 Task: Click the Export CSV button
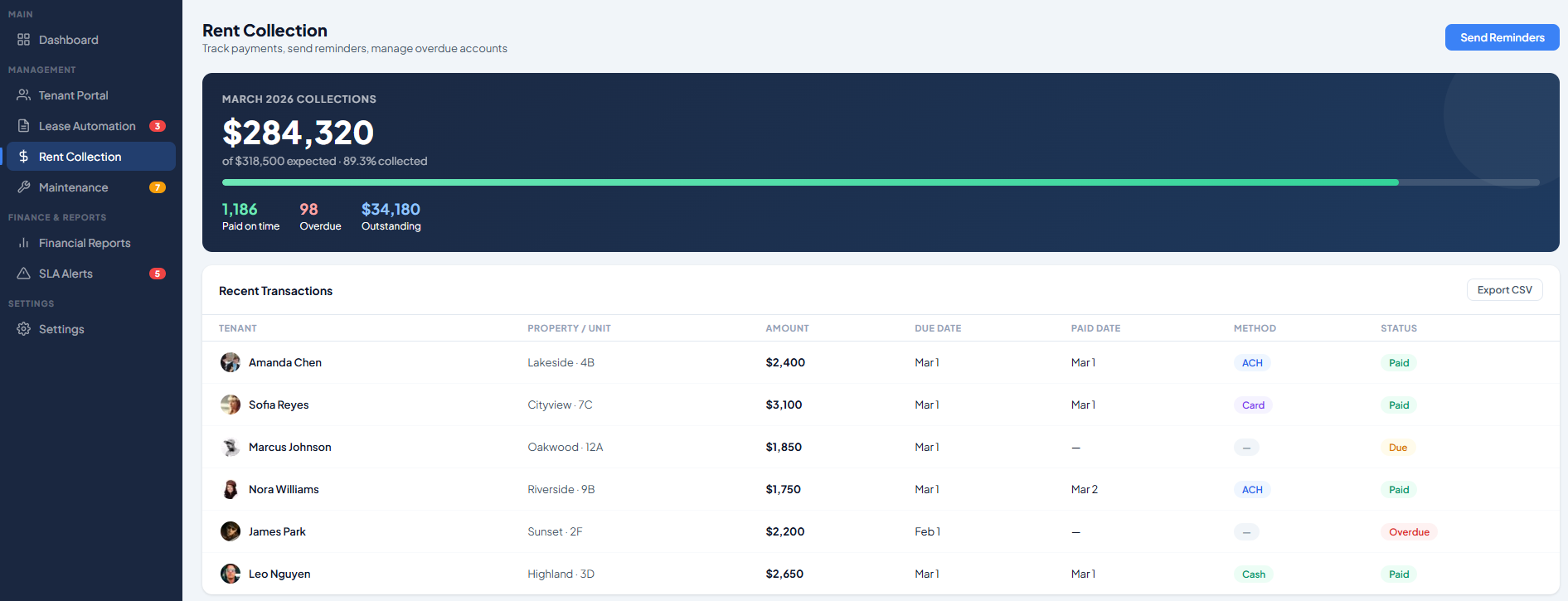pyautogui.click(x=1504, y=290)
